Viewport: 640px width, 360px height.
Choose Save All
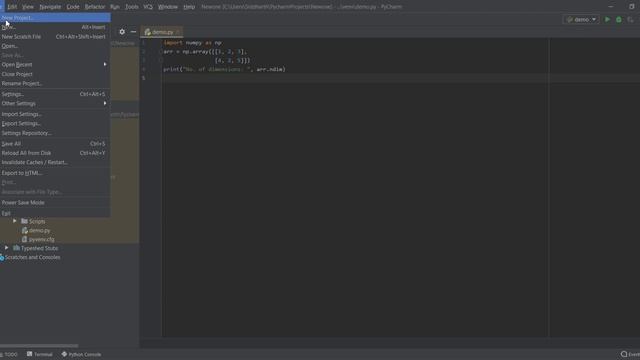tap(55, 144)
